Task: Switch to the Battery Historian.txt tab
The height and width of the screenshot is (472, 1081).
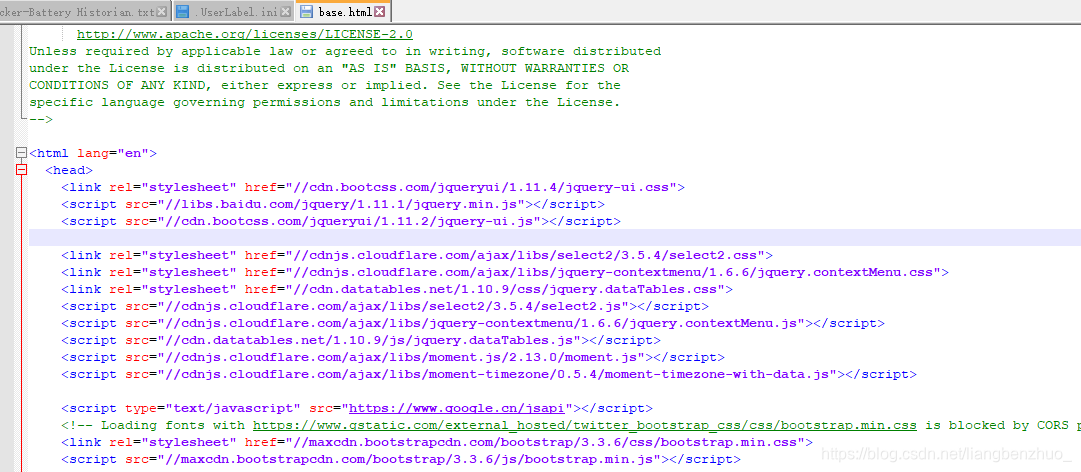Action: click(77, 11)
